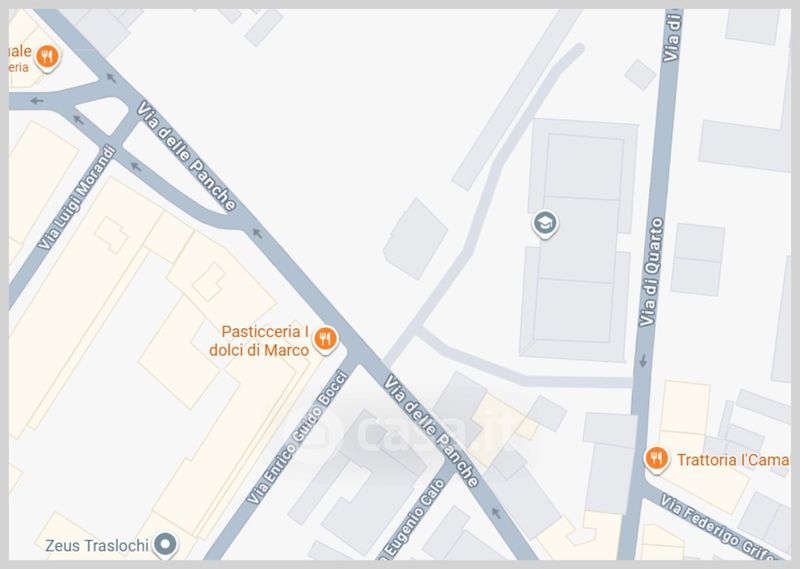This screenshot has height=569, width=800.
Task: Click the Trattoria l'Cama text label
Action: 733,460
